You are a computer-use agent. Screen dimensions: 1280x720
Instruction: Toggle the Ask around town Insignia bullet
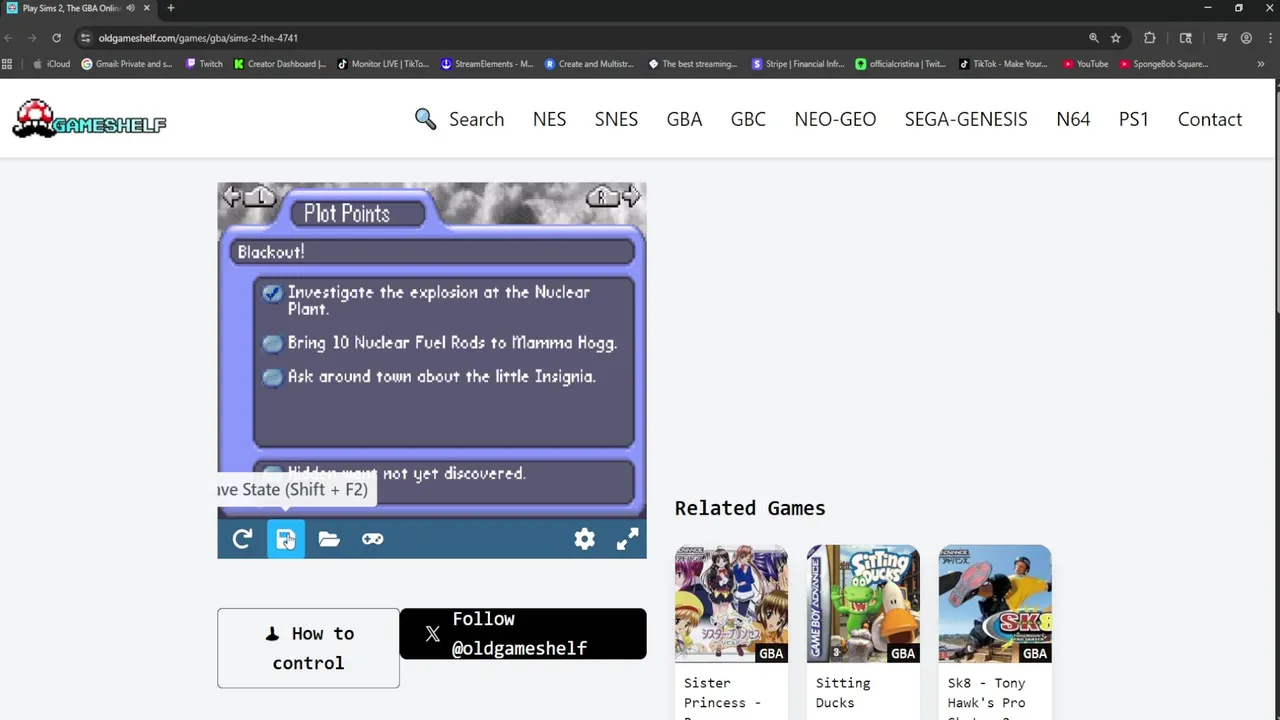coord(272,378)
